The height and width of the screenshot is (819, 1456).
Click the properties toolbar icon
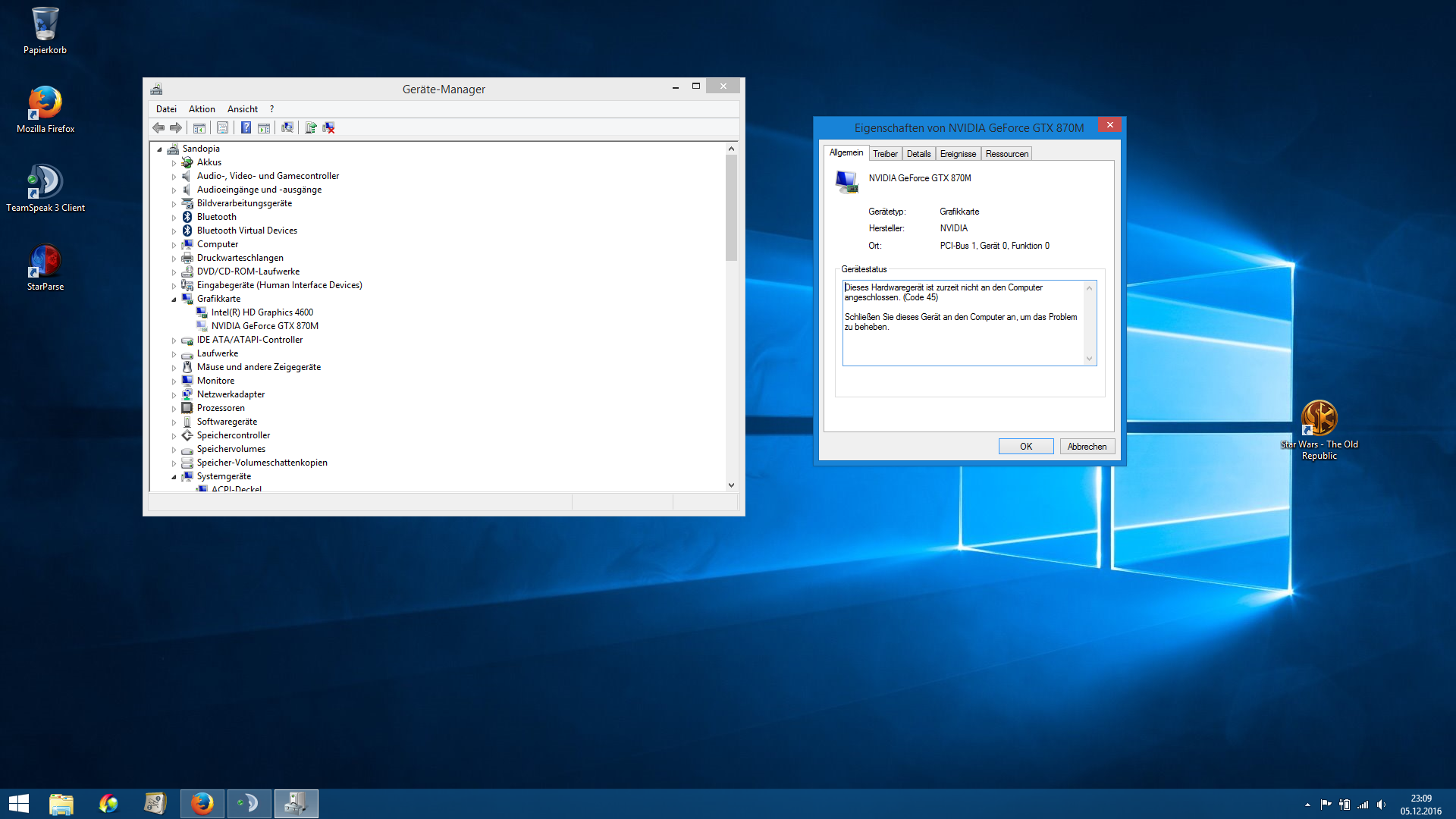tap(222, 127)
